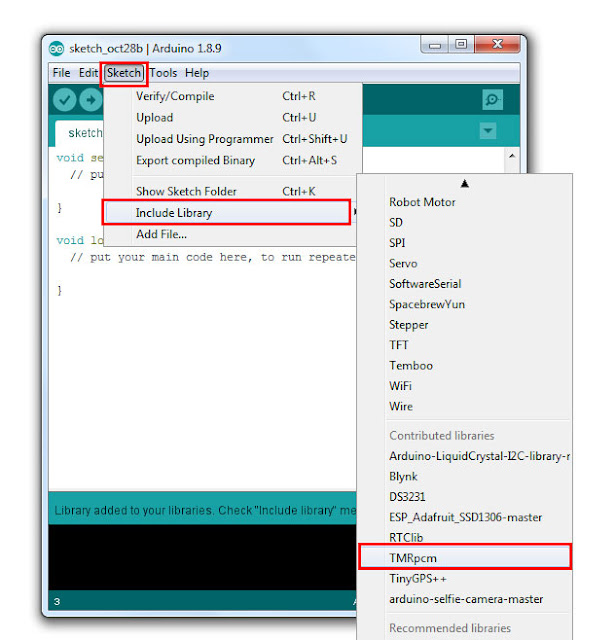615x640 pixels.
Task: Open the Serial Monitor magnifier icon
Action: [x=492, y=100]
